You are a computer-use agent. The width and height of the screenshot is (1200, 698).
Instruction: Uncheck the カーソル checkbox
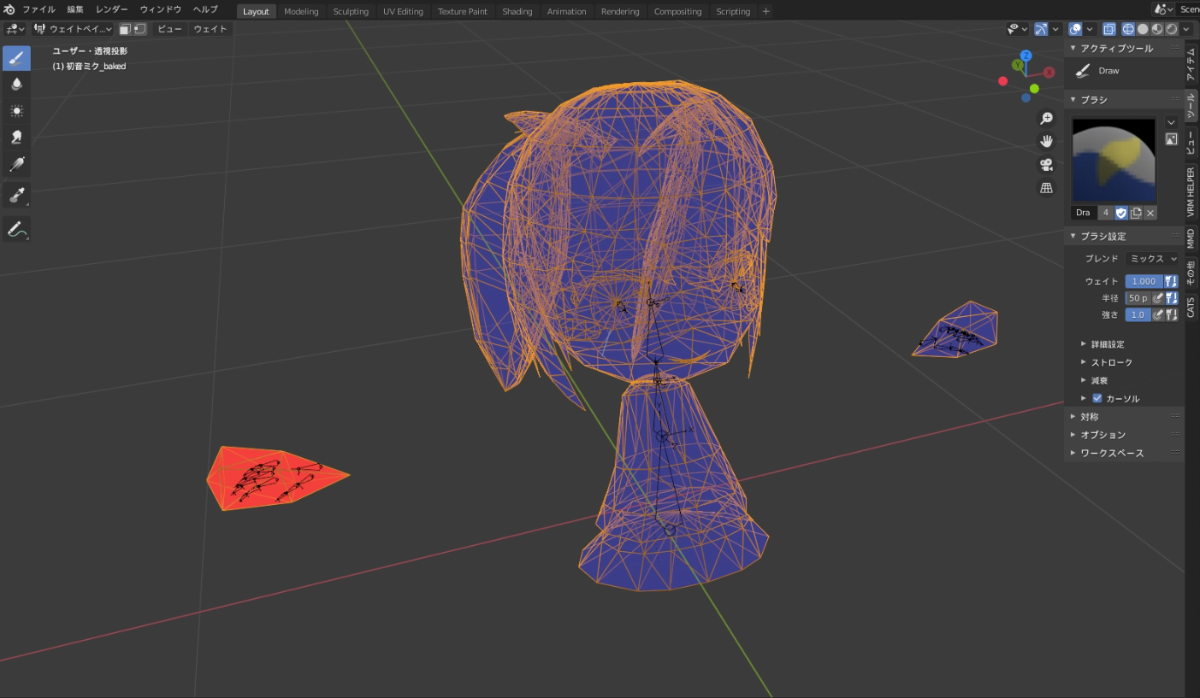tap(1097, 398)
